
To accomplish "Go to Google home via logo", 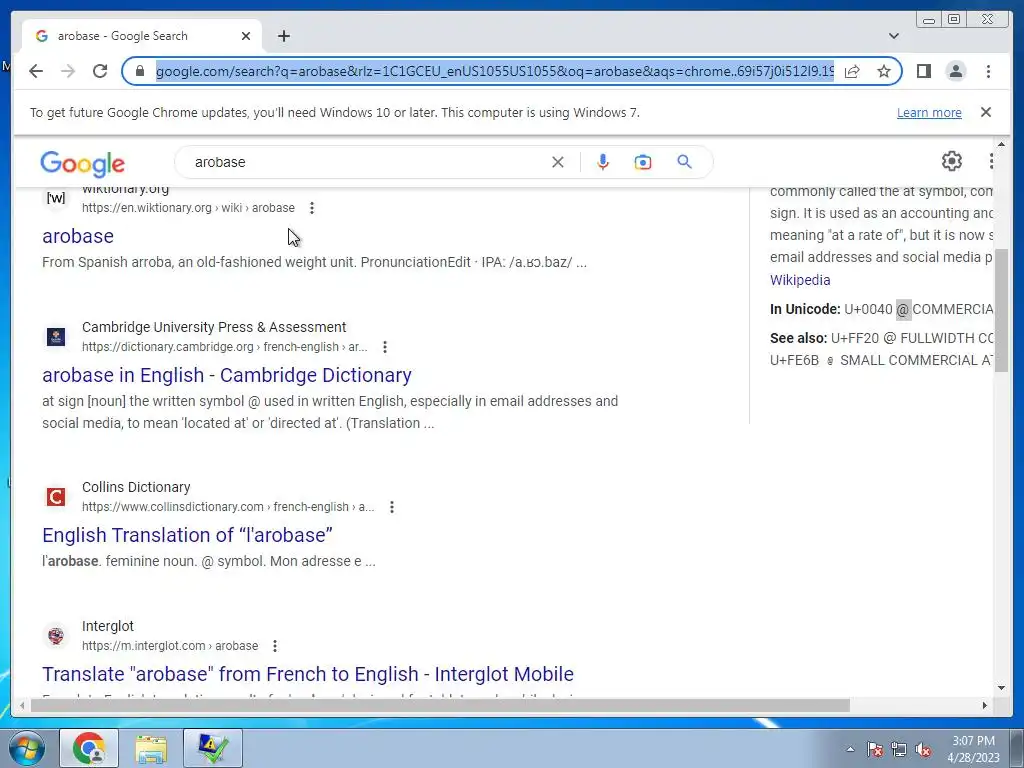I will click(82, 164).
